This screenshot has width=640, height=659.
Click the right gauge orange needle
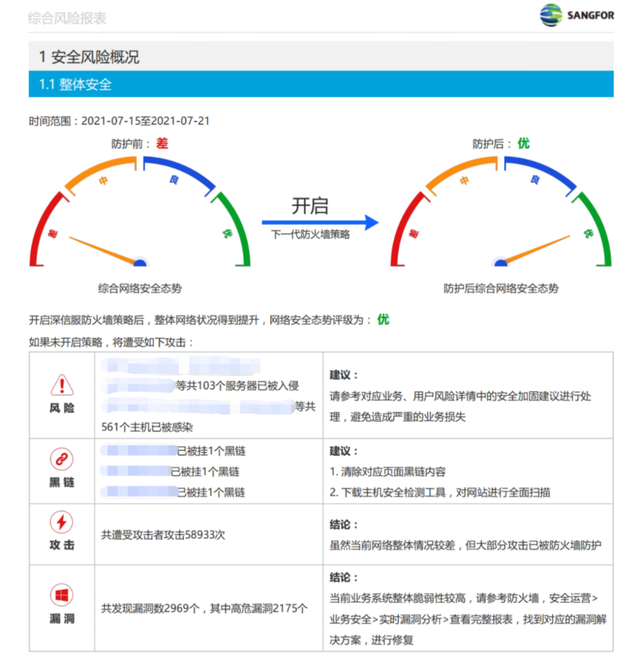(x=537, y=250)
